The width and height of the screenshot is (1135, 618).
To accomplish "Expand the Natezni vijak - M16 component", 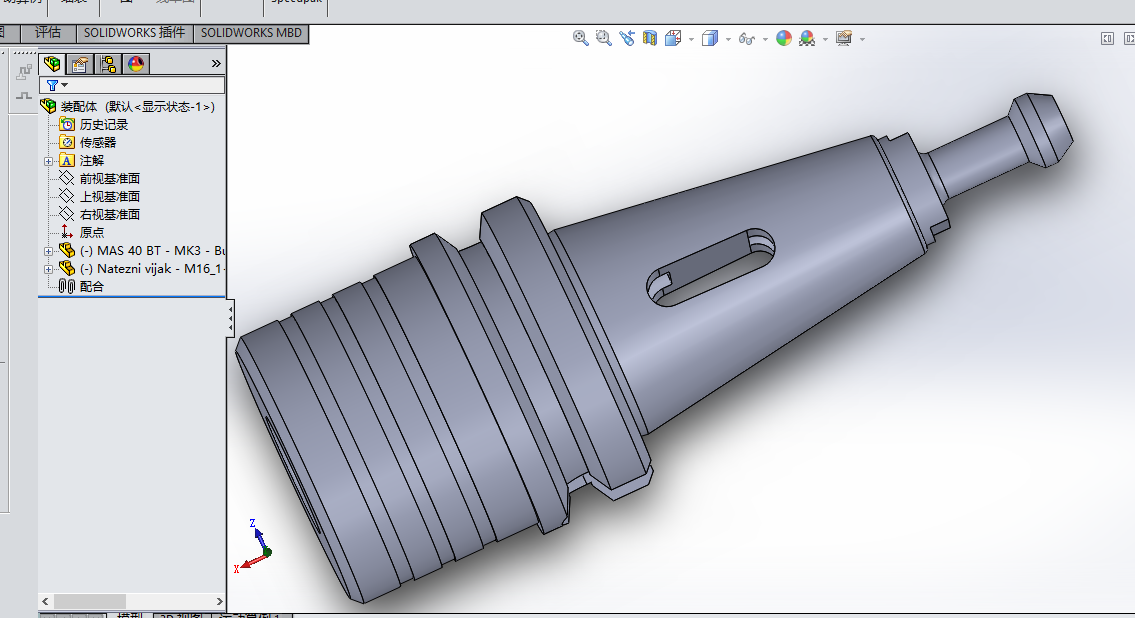I will click(48, 269).
